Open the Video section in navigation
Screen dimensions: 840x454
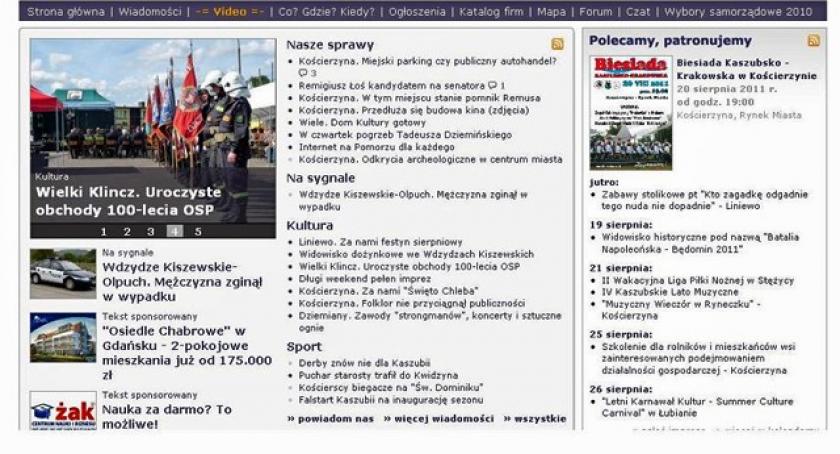(229, 11)
